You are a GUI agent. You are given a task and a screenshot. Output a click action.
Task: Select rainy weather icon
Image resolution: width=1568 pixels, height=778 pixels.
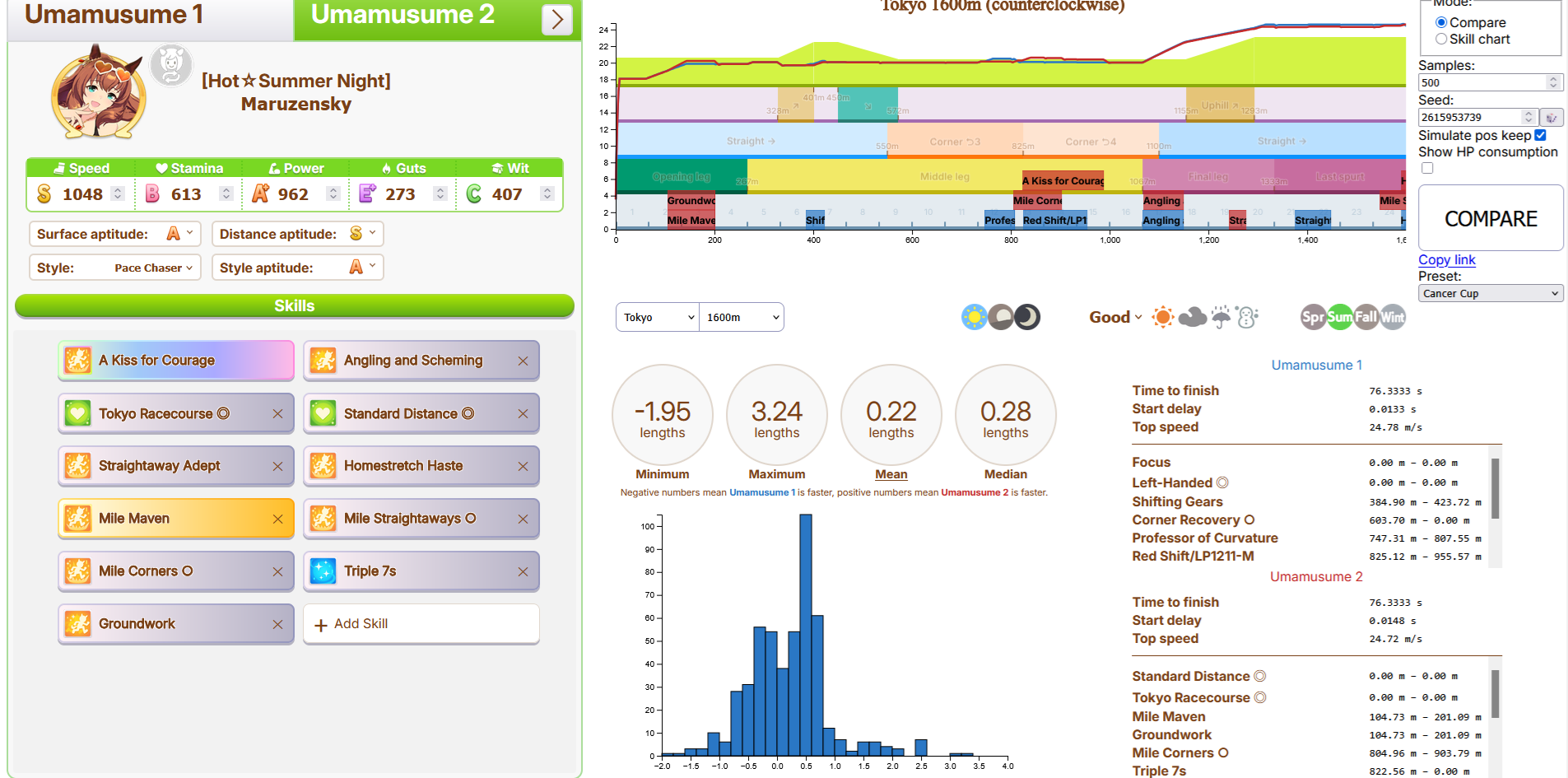click(x=1221, y=317)
